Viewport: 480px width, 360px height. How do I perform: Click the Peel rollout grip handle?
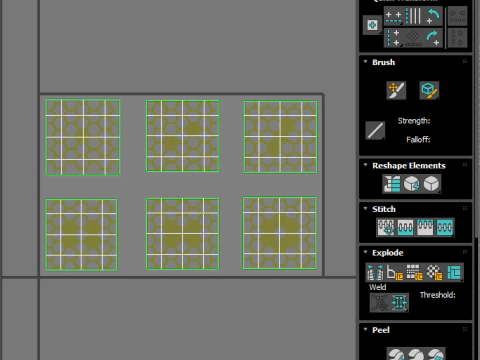pyautogui.click(x=465, y=329)
